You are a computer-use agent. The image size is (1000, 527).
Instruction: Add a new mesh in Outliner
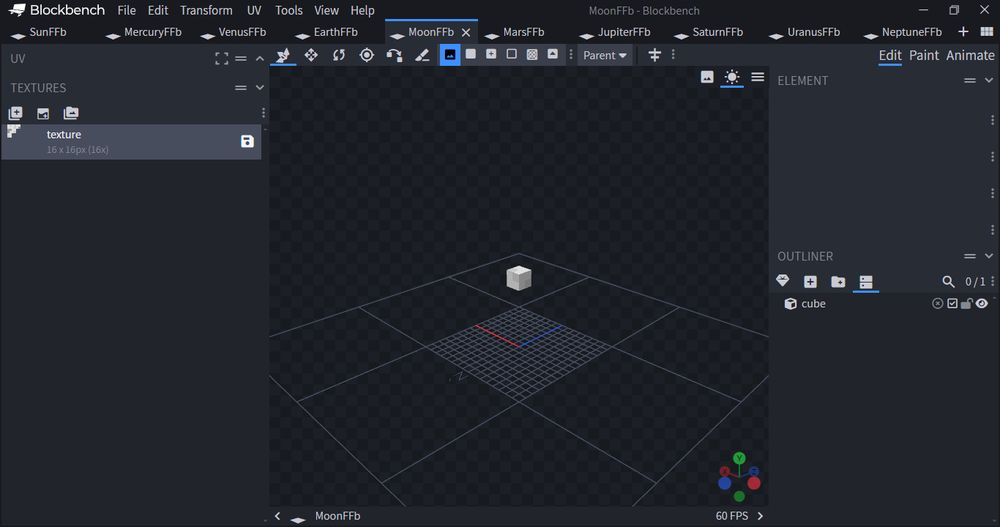tap(783, 281)
